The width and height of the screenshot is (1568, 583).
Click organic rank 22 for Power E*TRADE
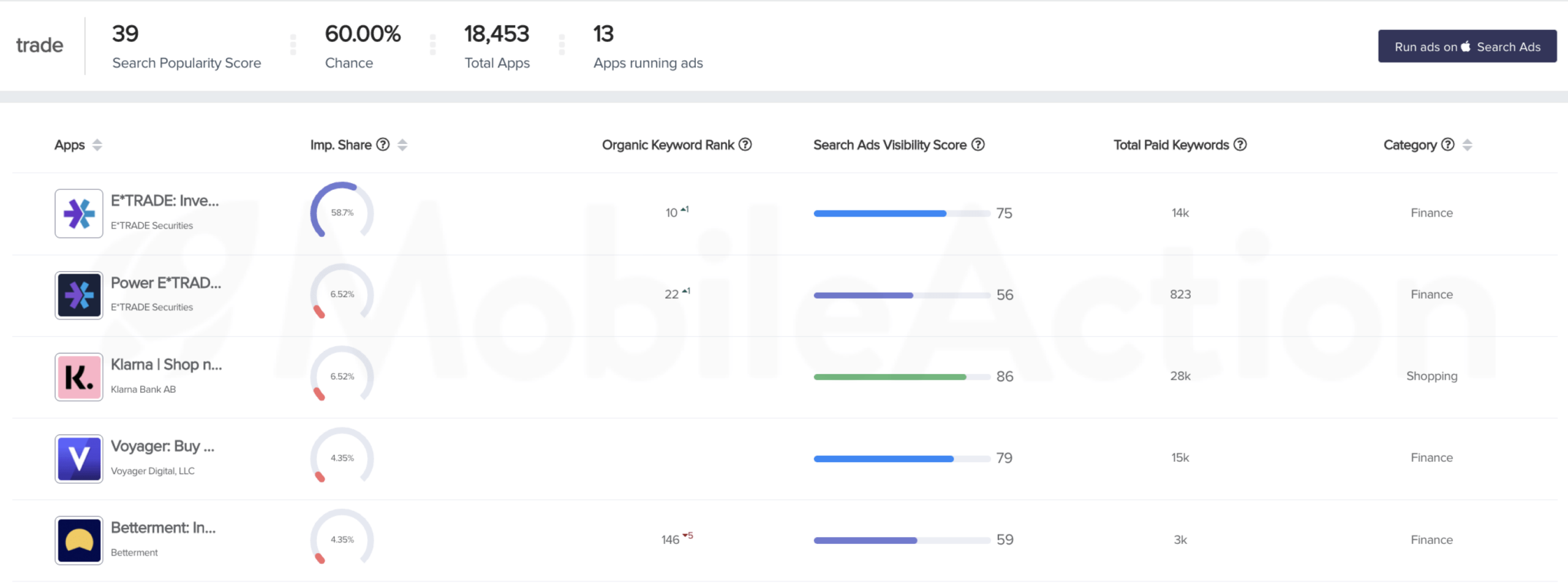click(671, 295)
